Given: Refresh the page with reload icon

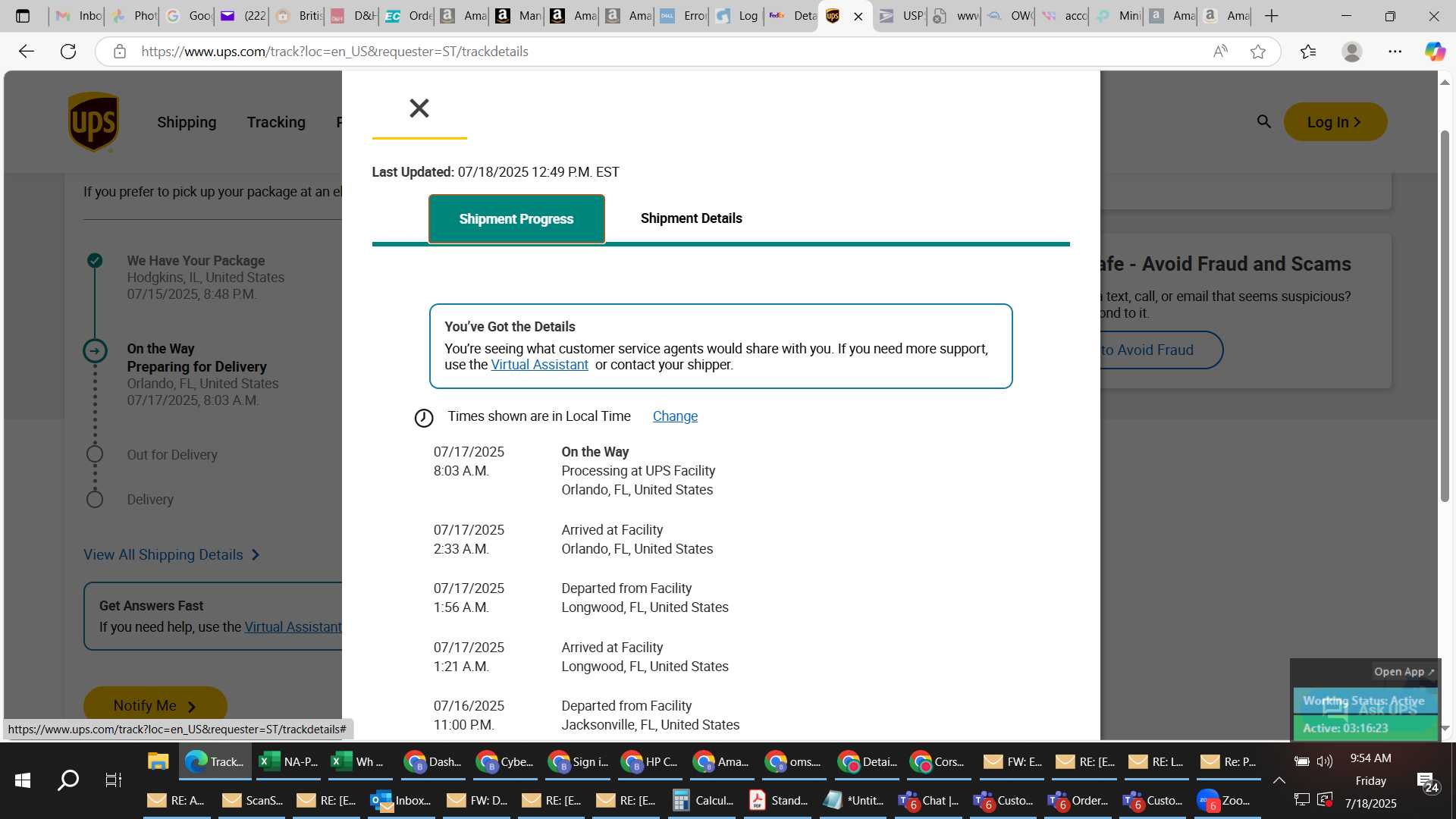Looking at the screenshot, I should point(68,52).
